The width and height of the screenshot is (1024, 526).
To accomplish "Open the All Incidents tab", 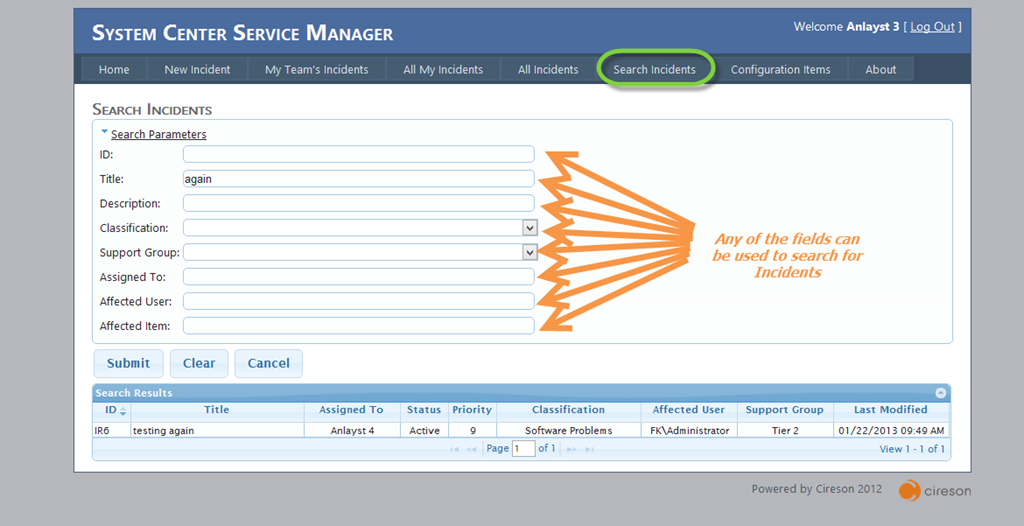I will tap(547, 70).
